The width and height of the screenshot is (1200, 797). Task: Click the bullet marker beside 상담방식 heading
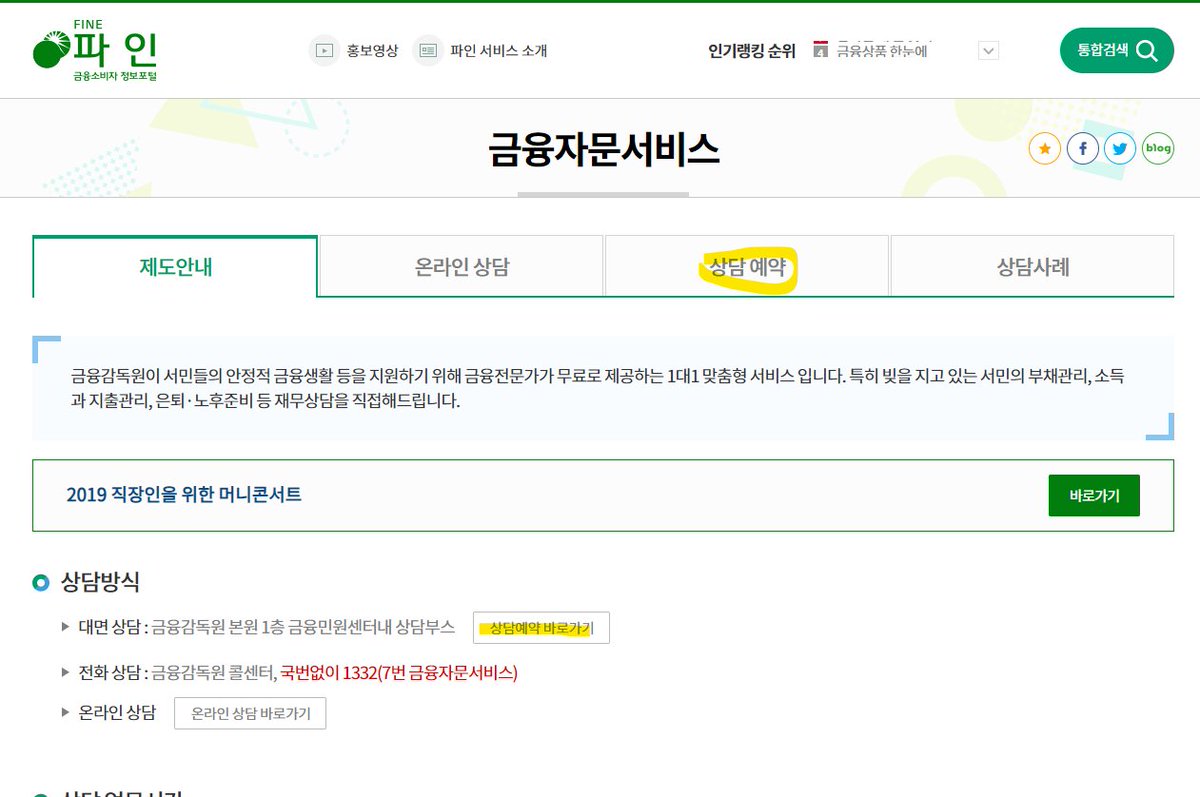coord(40,582)
